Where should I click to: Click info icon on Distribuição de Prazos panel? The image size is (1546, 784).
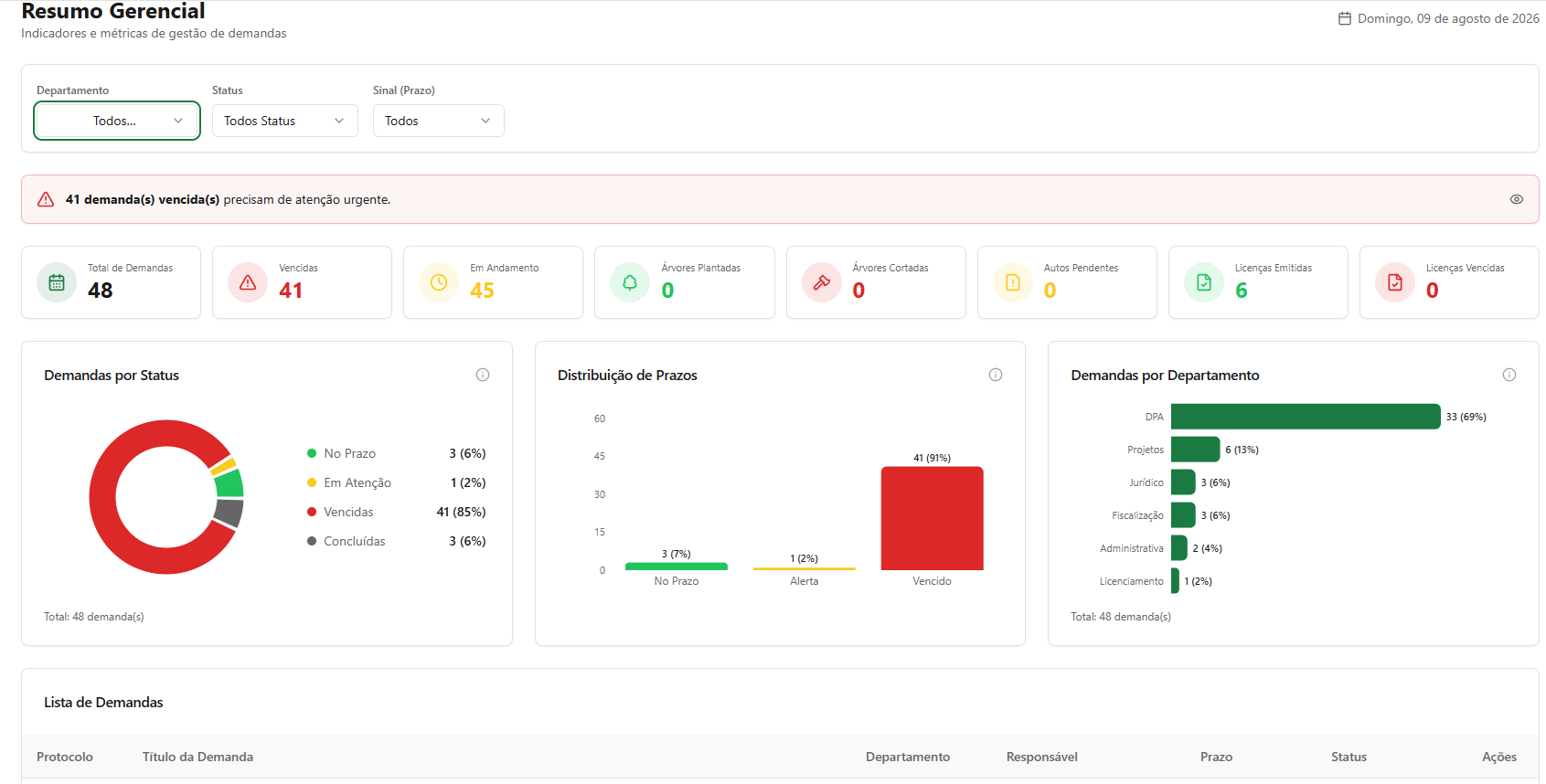996,375
